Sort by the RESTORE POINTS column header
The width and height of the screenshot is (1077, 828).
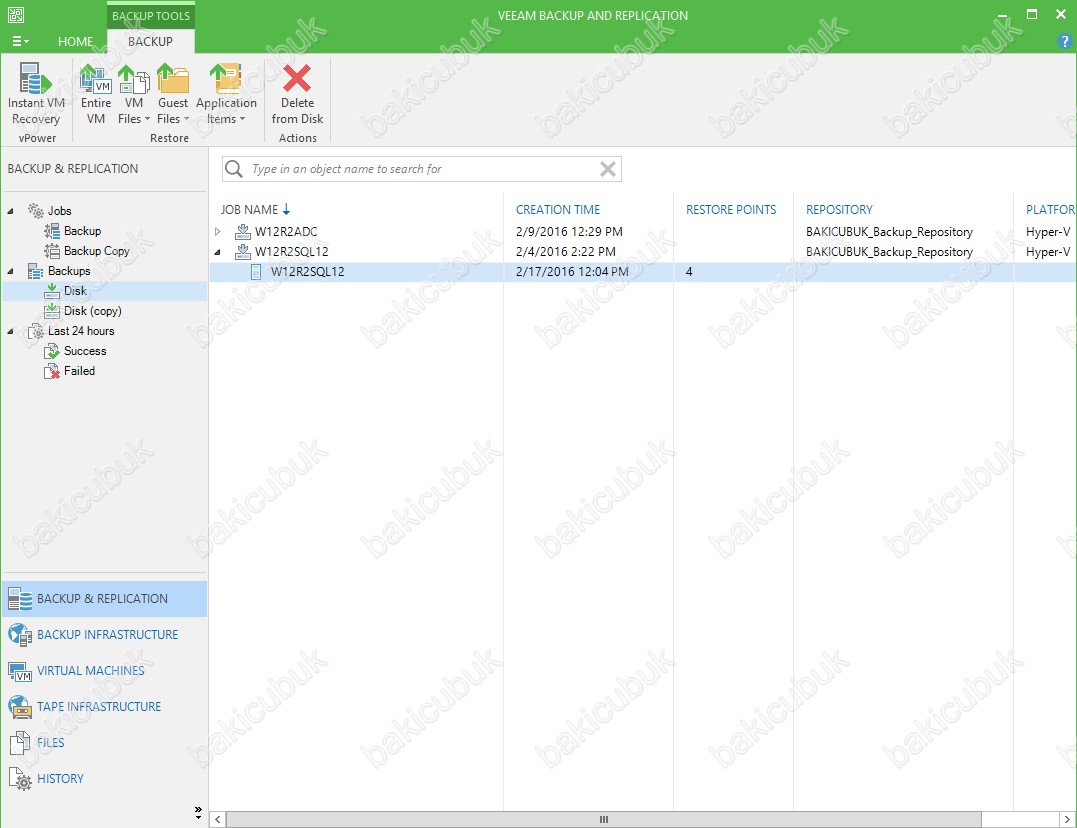coord(731,210)
